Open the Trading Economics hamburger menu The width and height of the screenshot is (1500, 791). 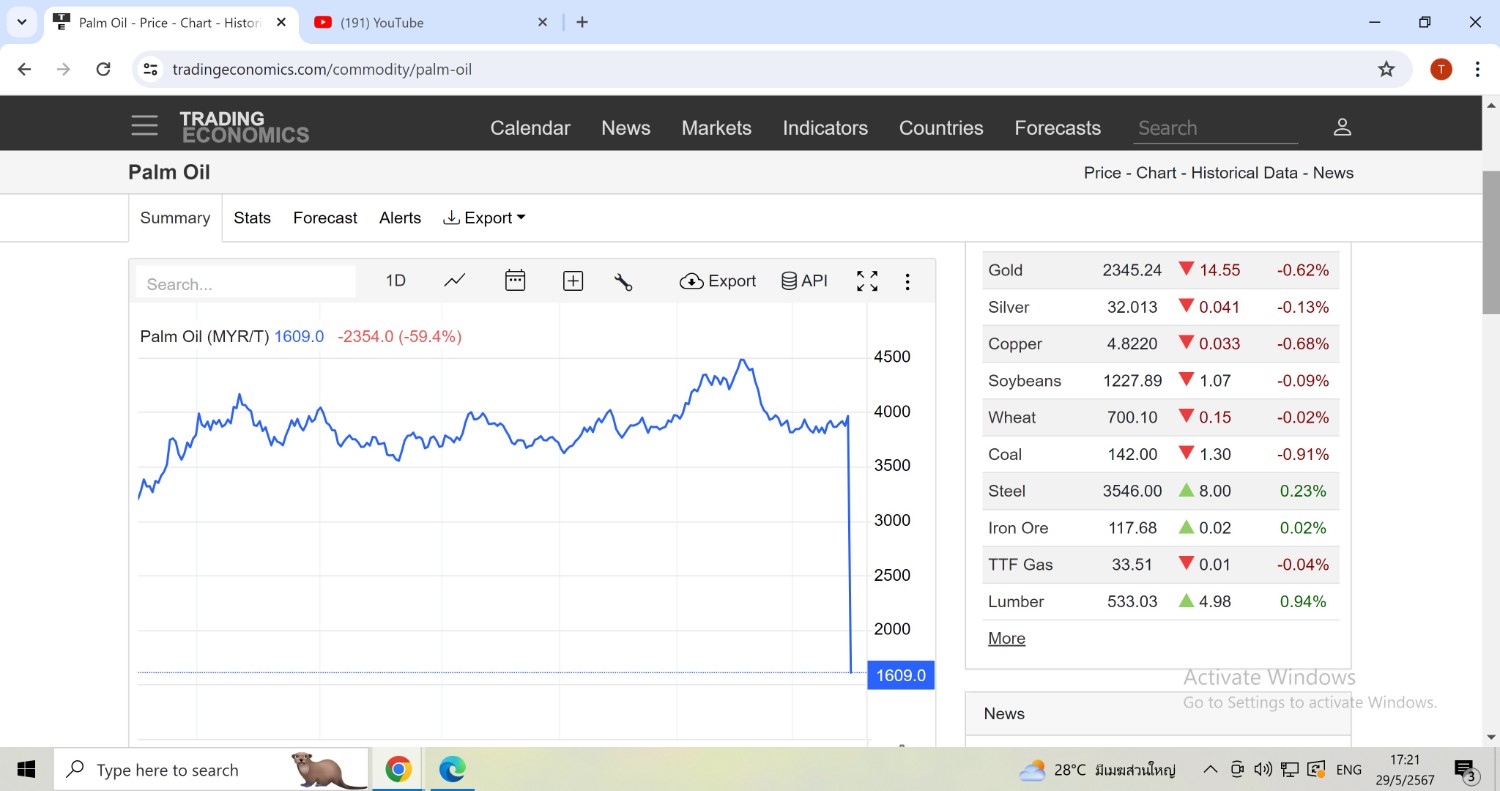click(x=144, y=126)
